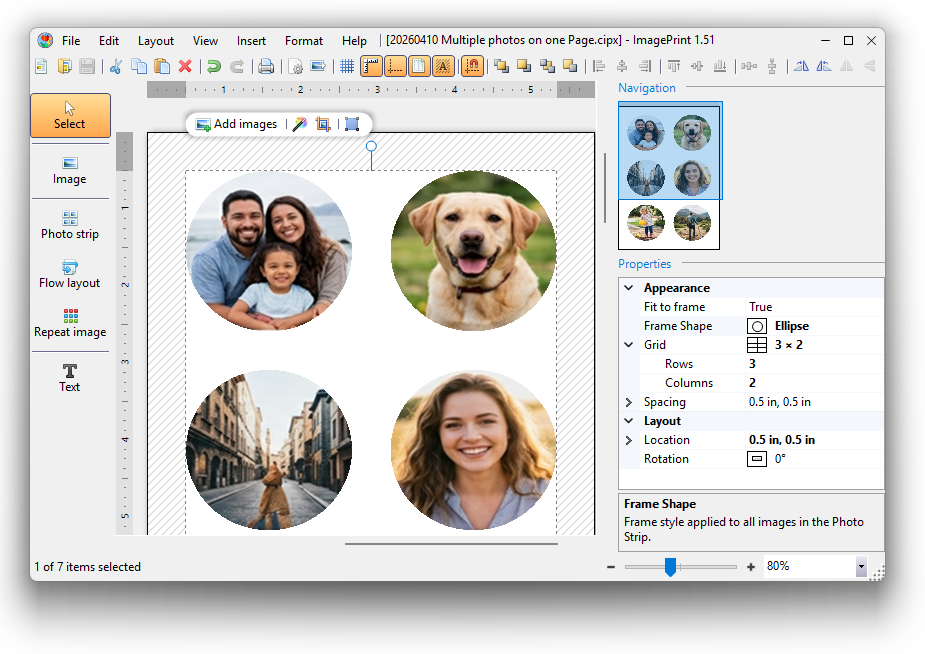Image resolution: width=925 pixels, height=654 pixels.
Task: Click the zoom slider handle
Action: [x=670, y=567]
